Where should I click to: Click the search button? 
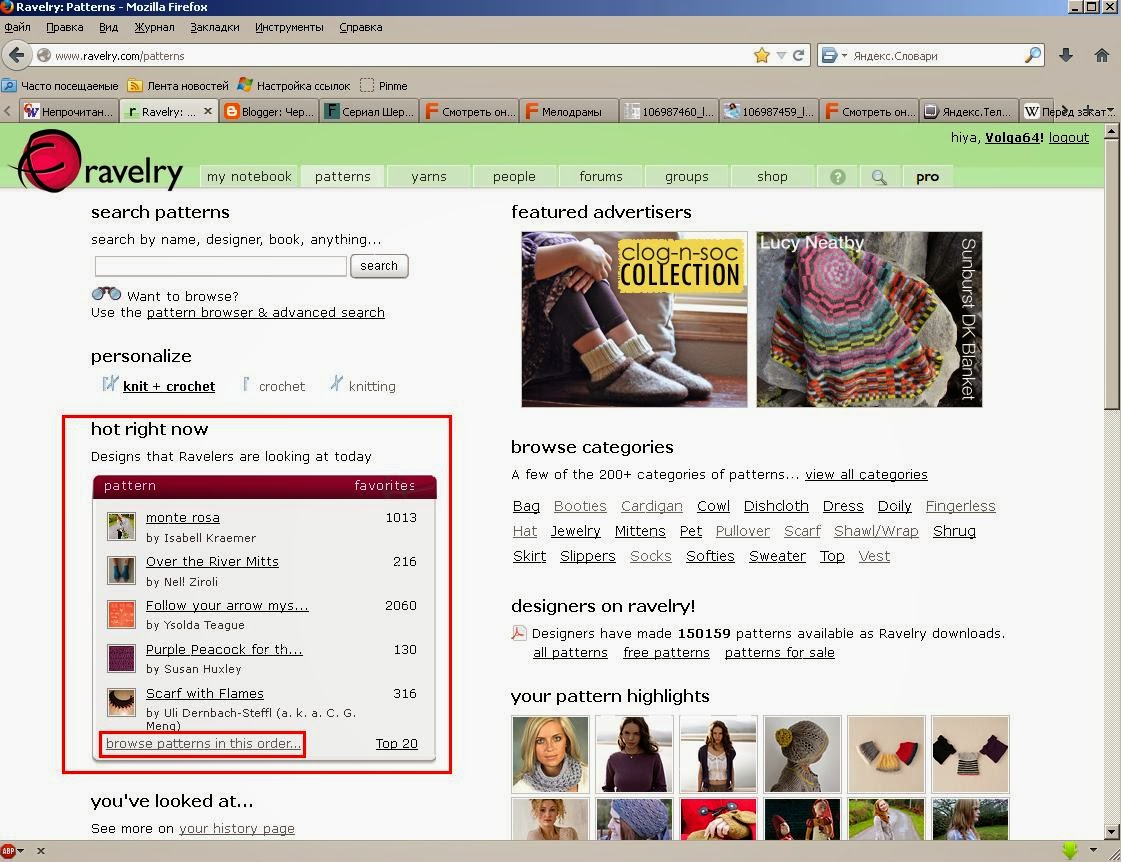pos(379,266)
